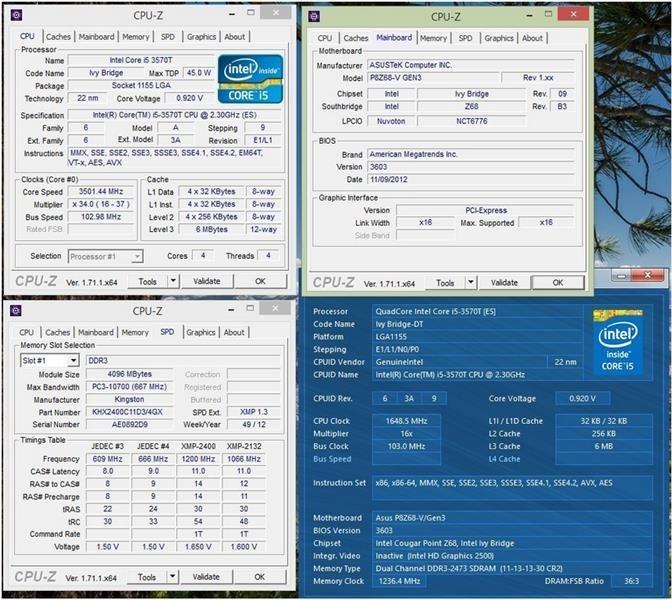Viewport: 672px width, 600px height.
Task: Click the Memory Clock 1236.4 MHz value
Action: click(x=399, y=581)
